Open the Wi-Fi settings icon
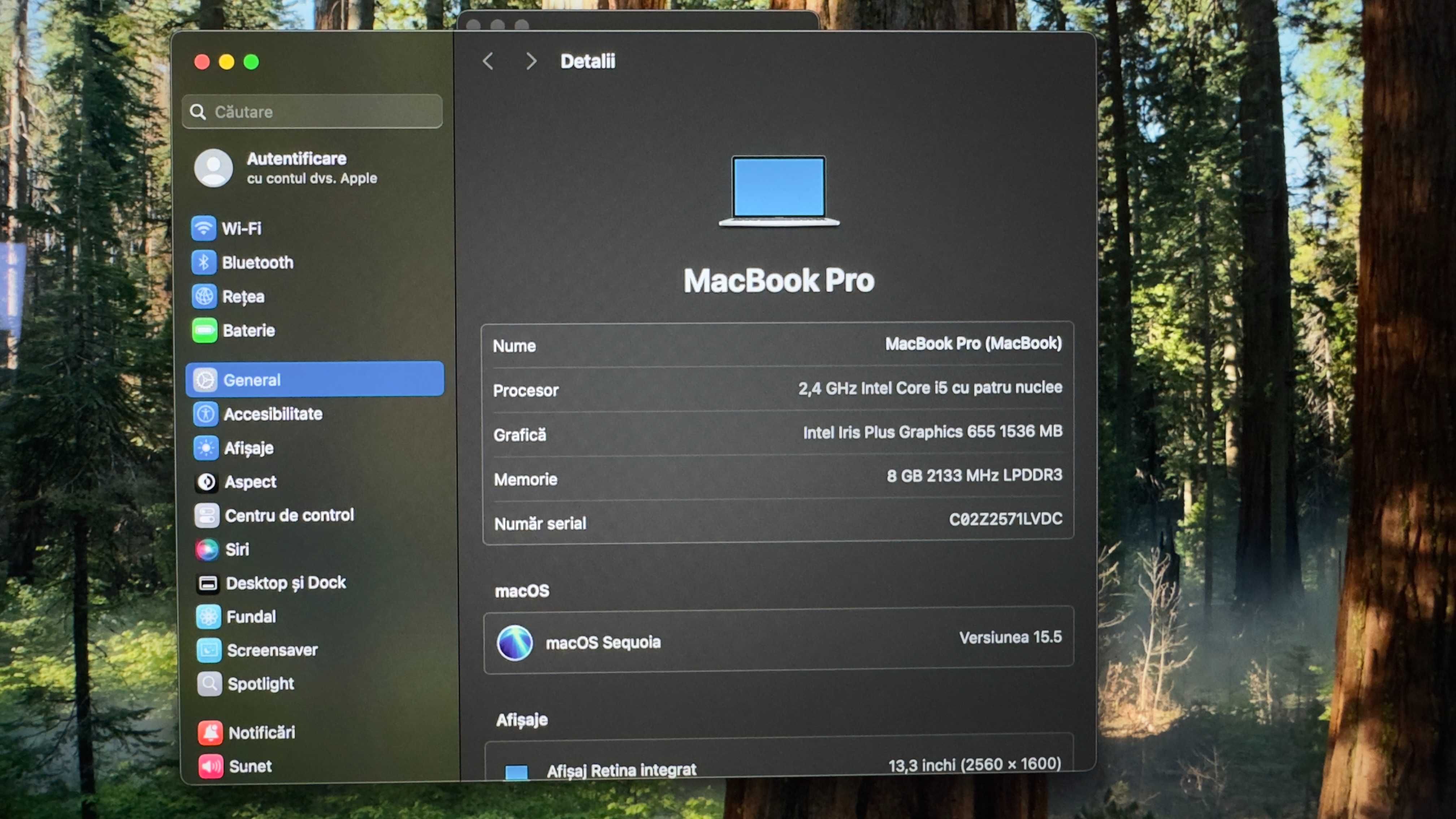Screen dimensions: 1456x819 [203, 228]
